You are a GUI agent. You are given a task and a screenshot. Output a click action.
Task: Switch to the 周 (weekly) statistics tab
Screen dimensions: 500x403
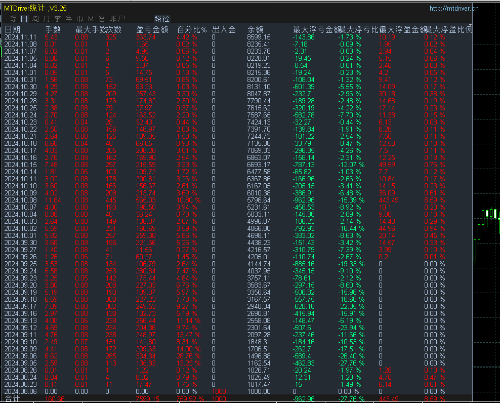pyautogui.click(x=35, y=19)
